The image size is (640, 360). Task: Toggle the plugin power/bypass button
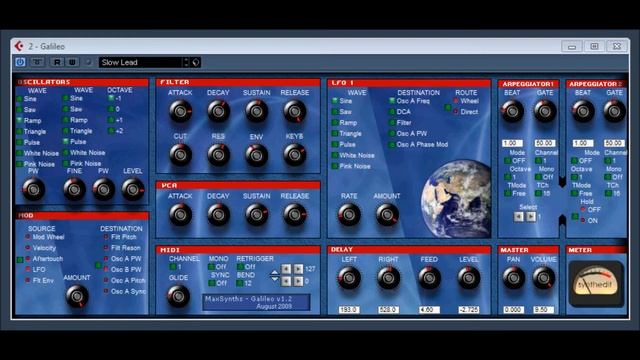click(x=20, y=62)
